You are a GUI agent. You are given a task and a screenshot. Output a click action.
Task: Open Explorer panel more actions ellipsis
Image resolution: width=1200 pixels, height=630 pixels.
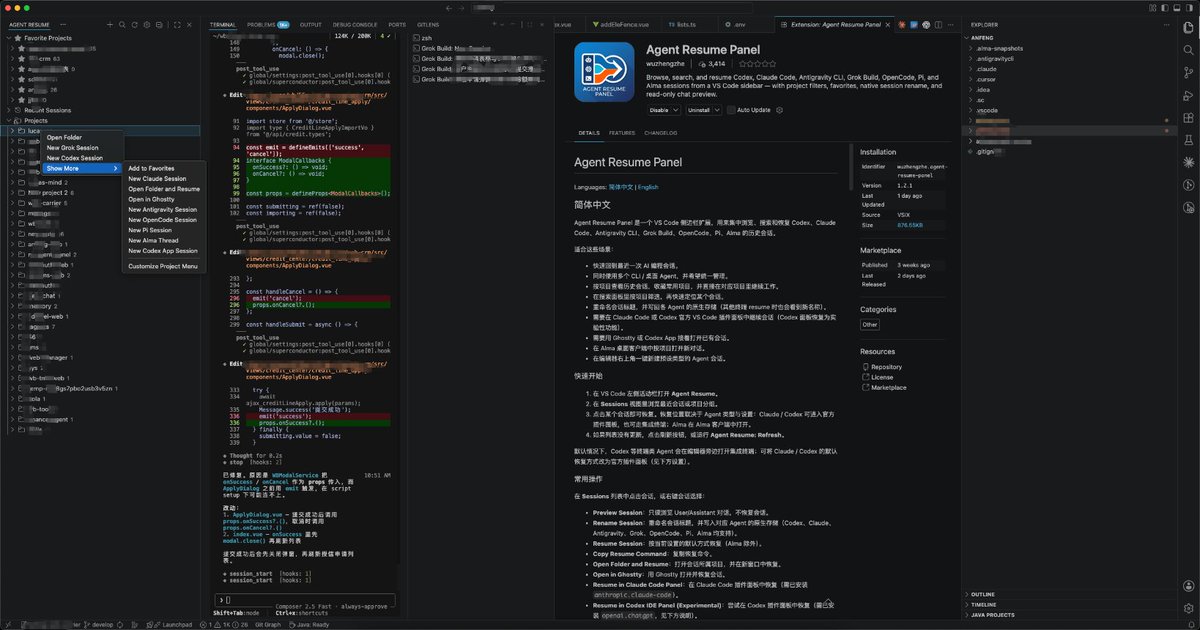[1166, 24]
